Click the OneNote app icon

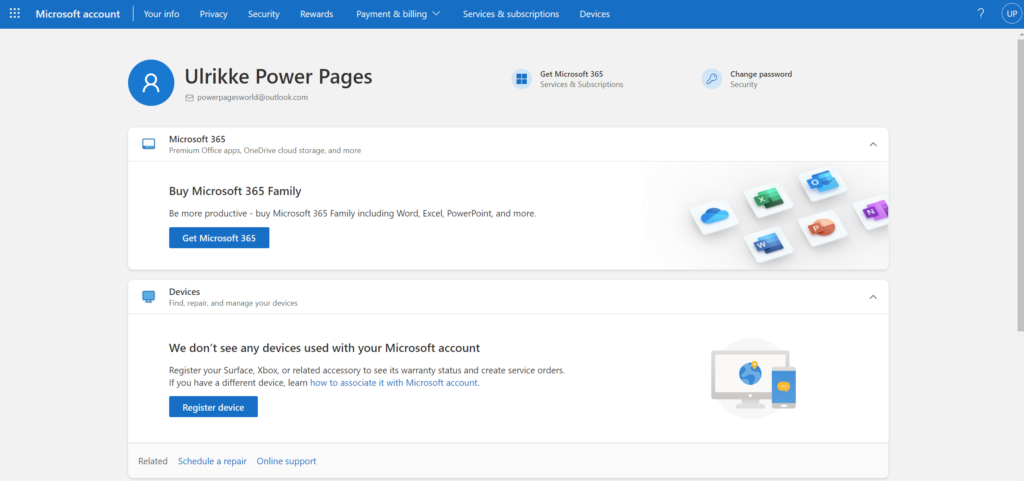[872, 211]
